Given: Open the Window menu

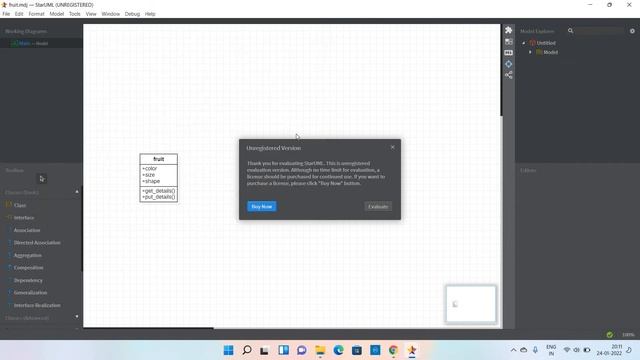Looking at the screenshot, I should 111,14.
